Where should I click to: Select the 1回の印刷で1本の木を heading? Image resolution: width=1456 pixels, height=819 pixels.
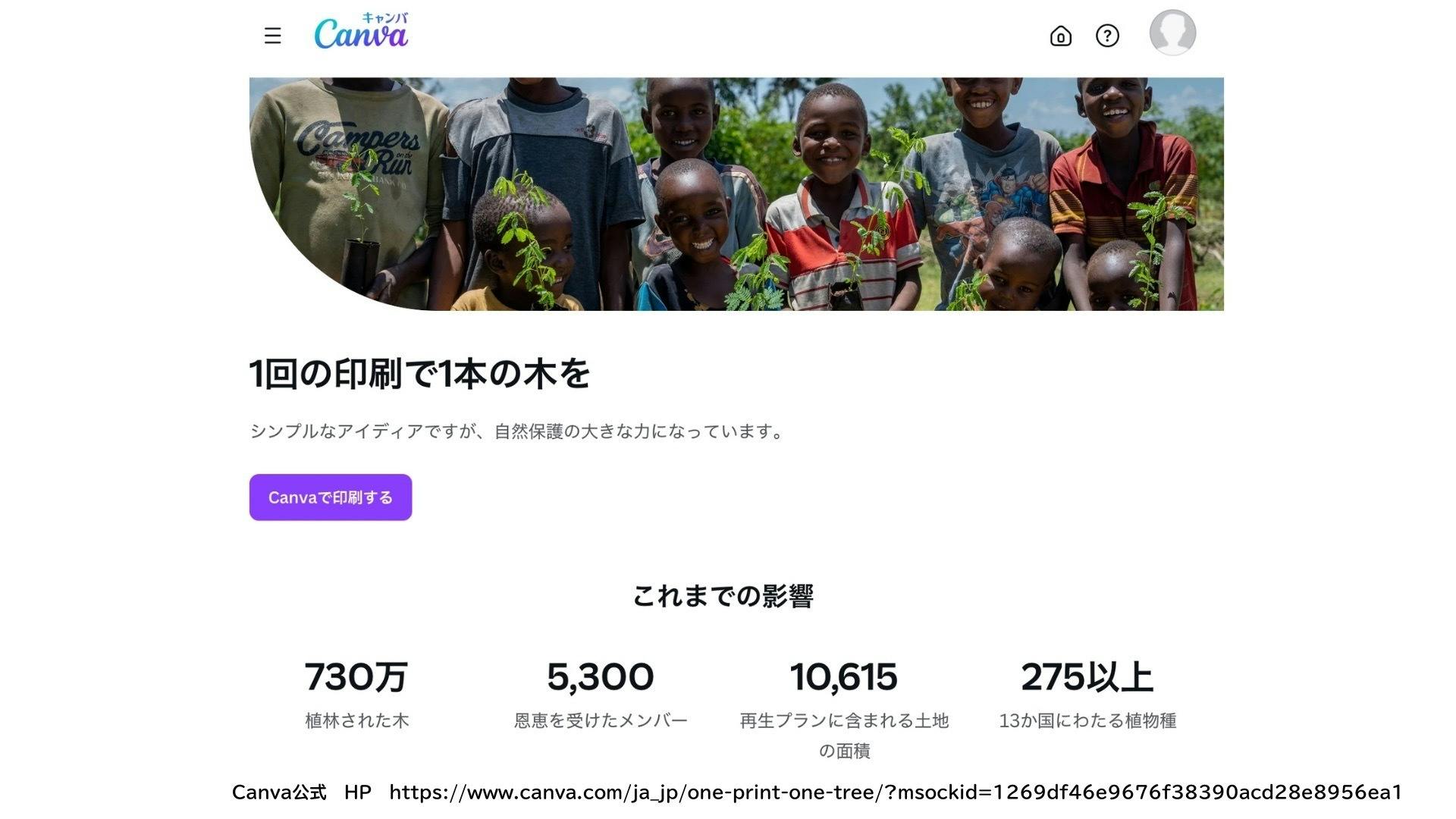pyautogui.click(x=419, y=374)
